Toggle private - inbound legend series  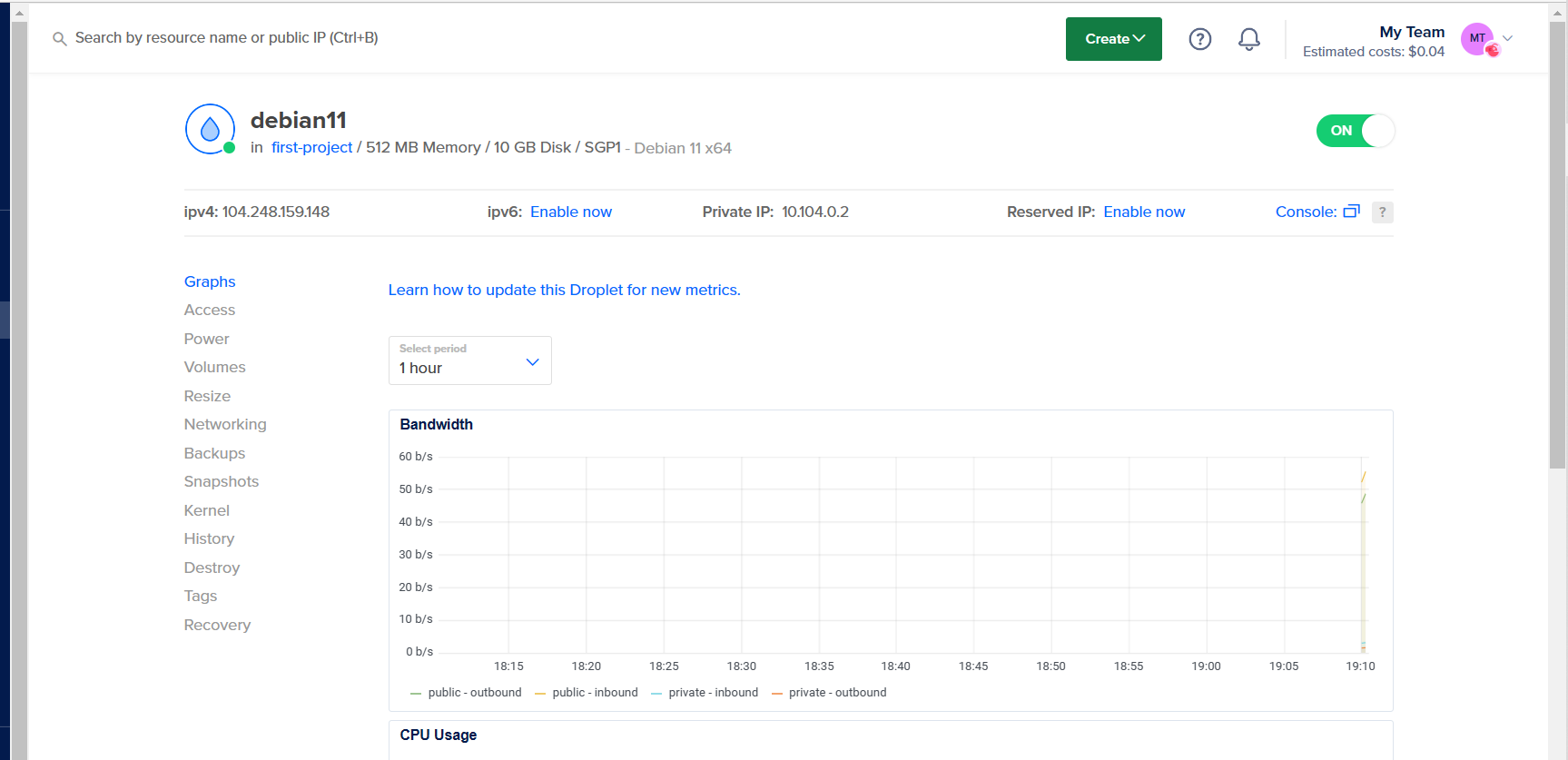tap(705, 693)
